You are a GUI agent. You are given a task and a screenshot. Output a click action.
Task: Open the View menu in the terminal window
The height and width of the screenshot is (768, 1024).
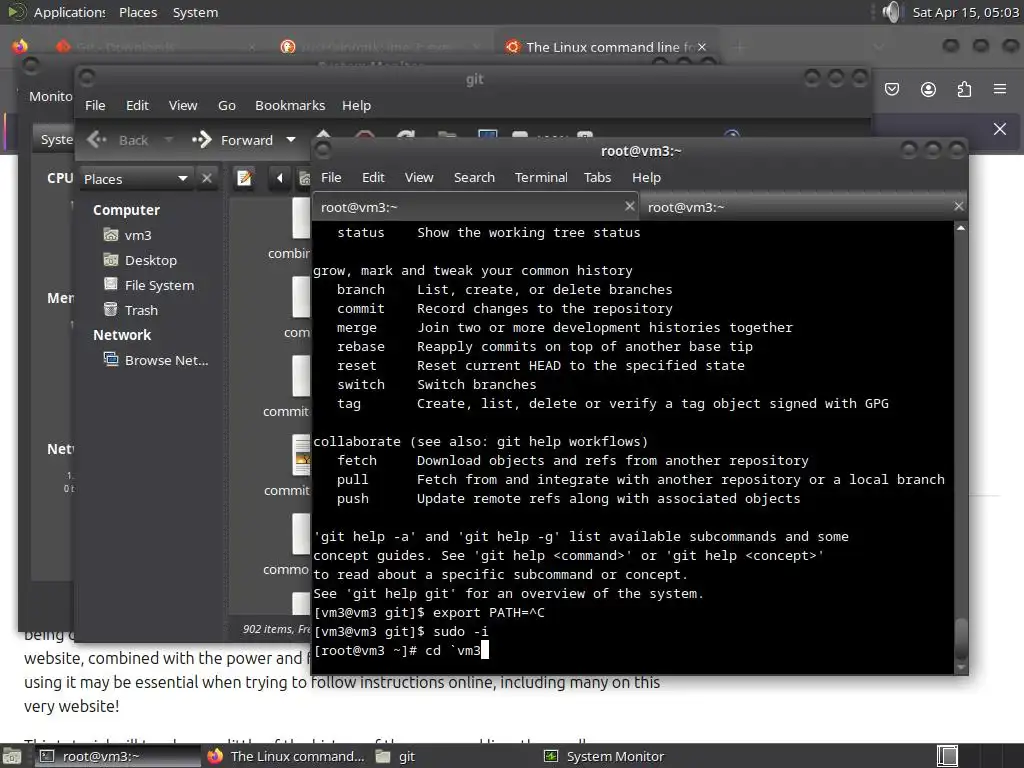pos(419,178)
